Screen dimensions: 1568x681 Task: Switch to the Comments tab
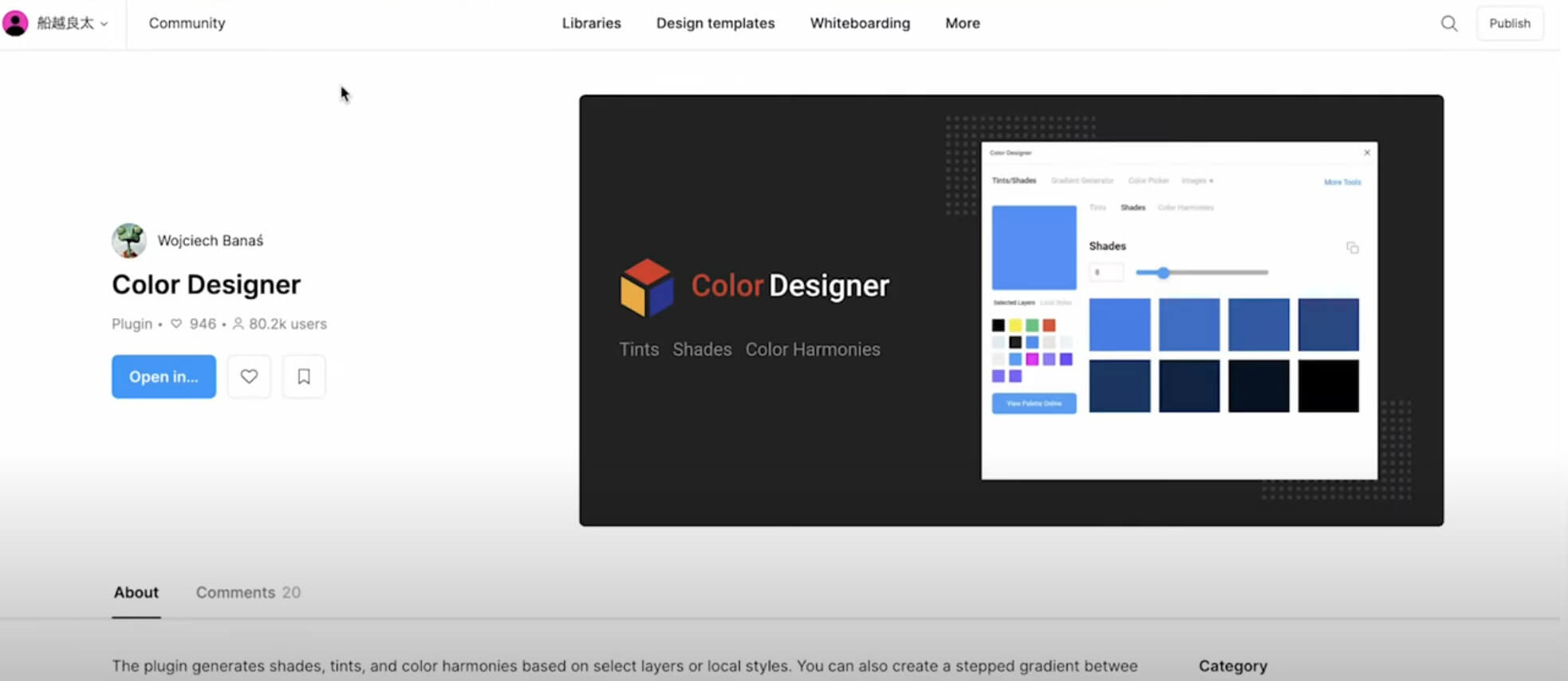click(x=248, y=592)
